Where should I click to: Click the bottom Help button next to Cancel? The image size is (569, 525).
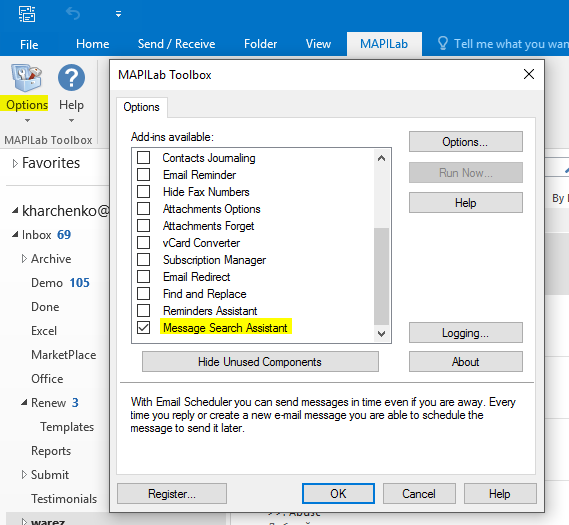click(500, 493)
